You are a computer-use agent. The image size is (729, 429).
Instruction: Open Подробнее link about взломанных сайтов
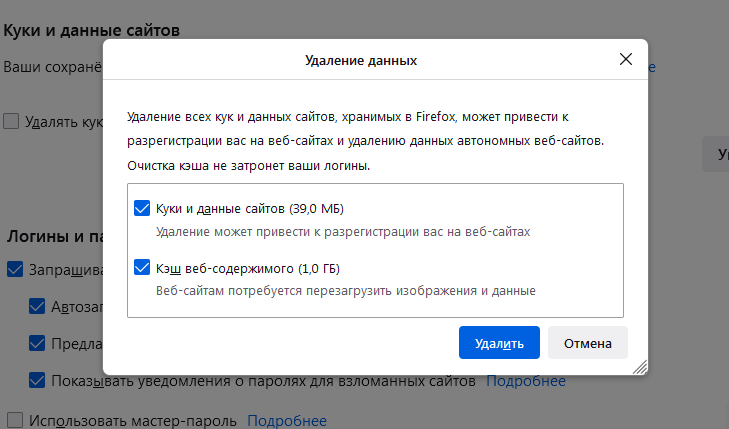click(x=525, y=381)
